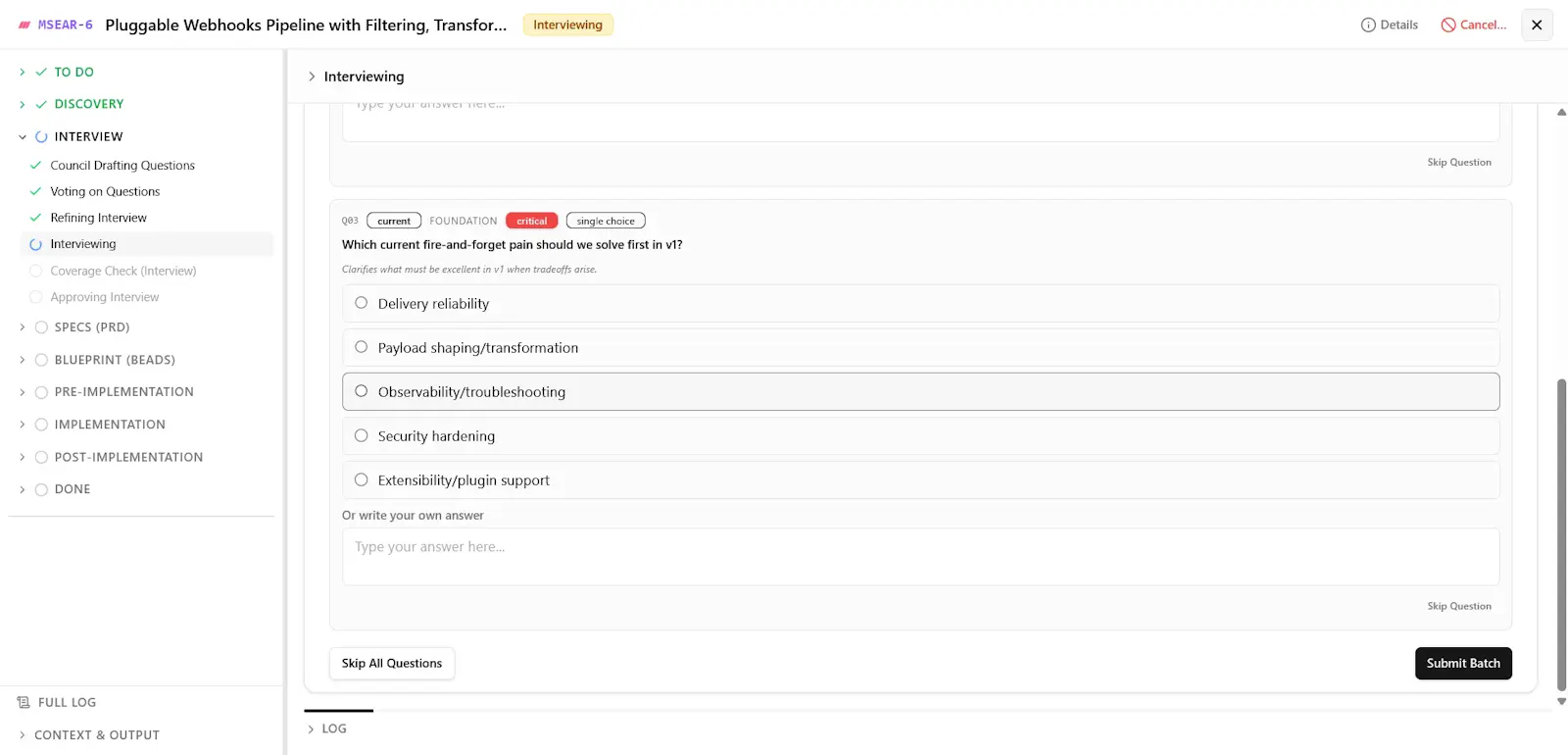Click the Submit Batch button
The height and width of the screenshot is (755, 1568).
pos(1463,664)
